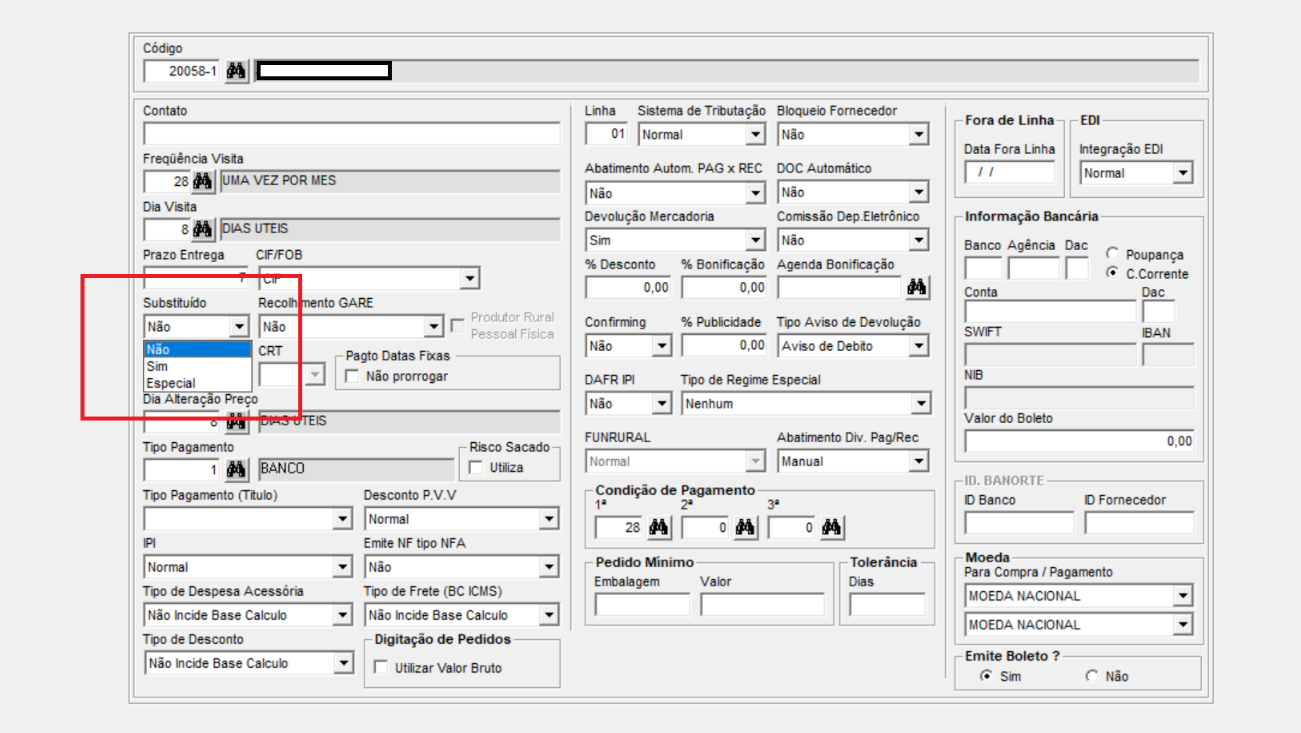Viewport: 1301px width, 733px height.
Task: Open Abatimento Div. Pag/Rec dropdown
Action: [x=919, y=462]
